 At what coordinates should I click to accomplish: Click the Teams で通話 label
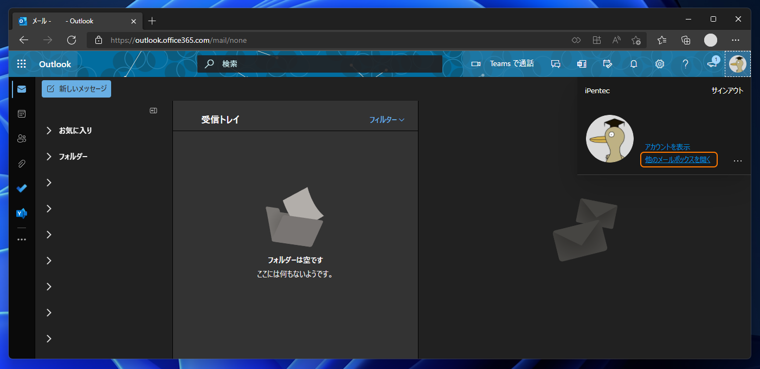click(x=512, y=64)
